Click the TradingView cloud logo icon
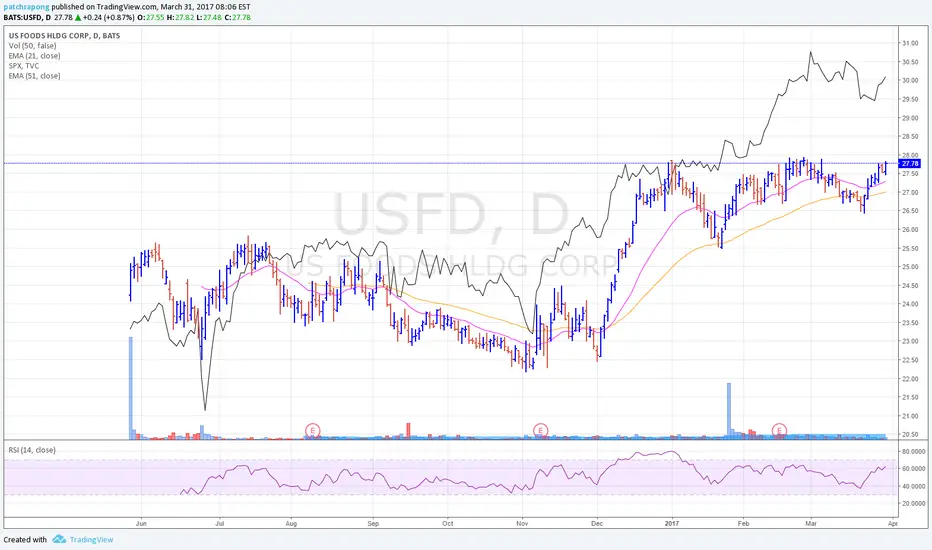This screenshot has width=932, height=550. (59, 539)
